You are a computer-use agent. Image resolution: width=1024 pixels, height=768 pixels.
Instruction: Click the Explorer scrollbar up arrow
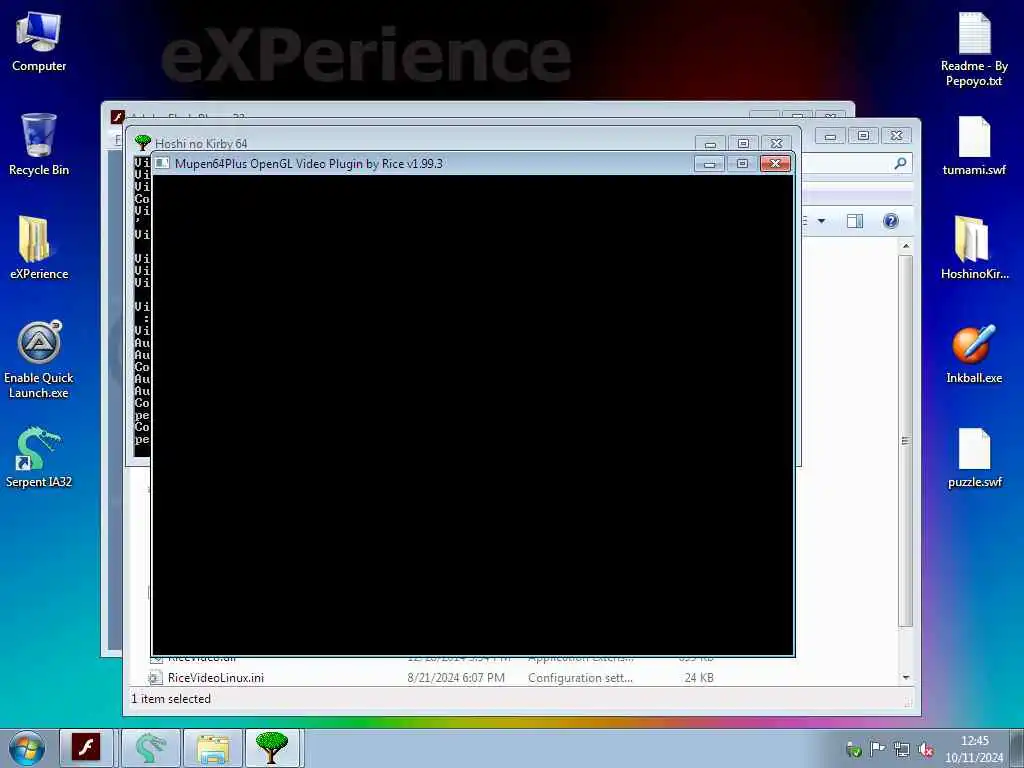point(906,246)
